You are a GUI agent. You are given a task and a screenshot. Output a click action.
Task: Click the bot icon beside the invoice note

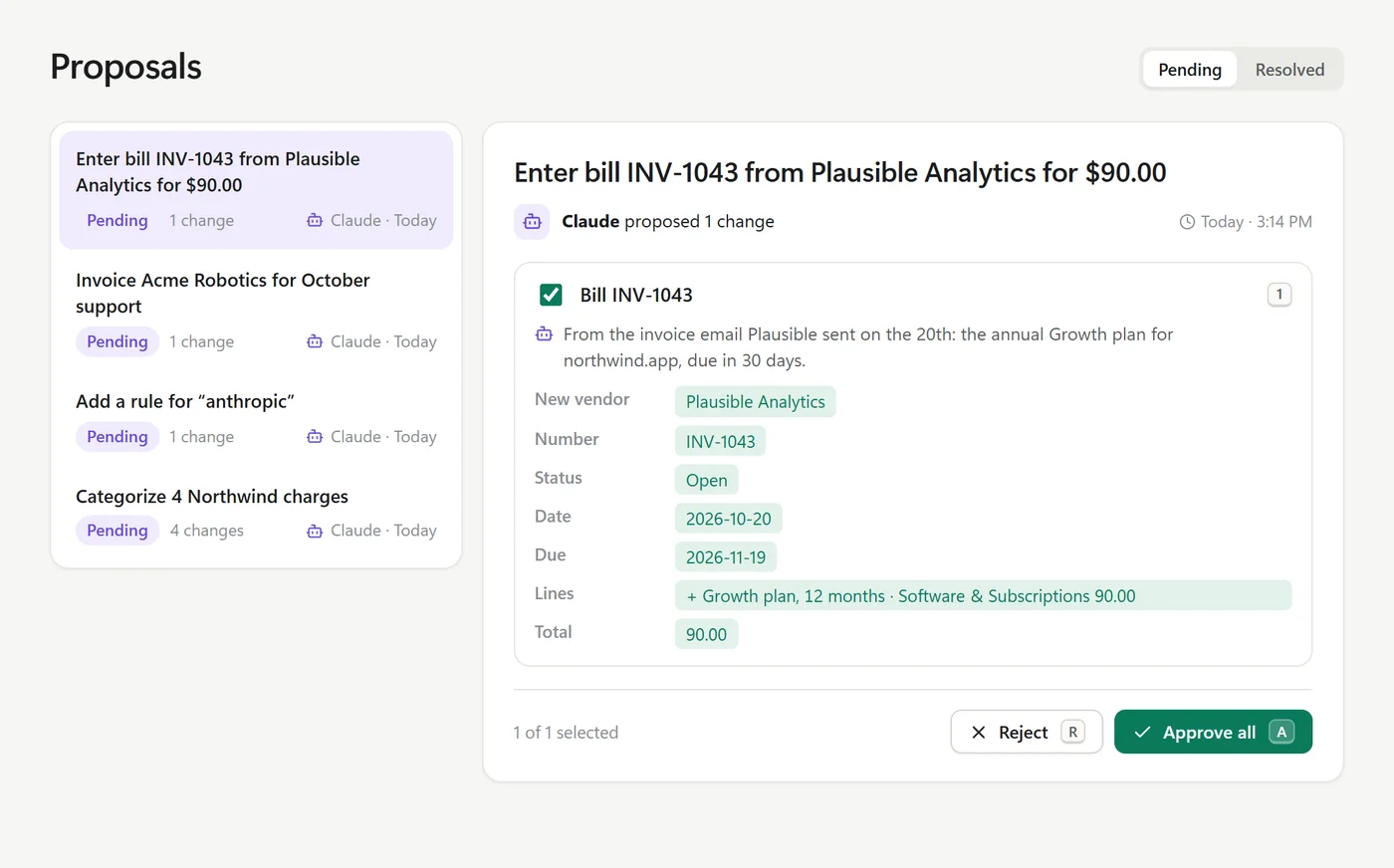pos(544,334)
